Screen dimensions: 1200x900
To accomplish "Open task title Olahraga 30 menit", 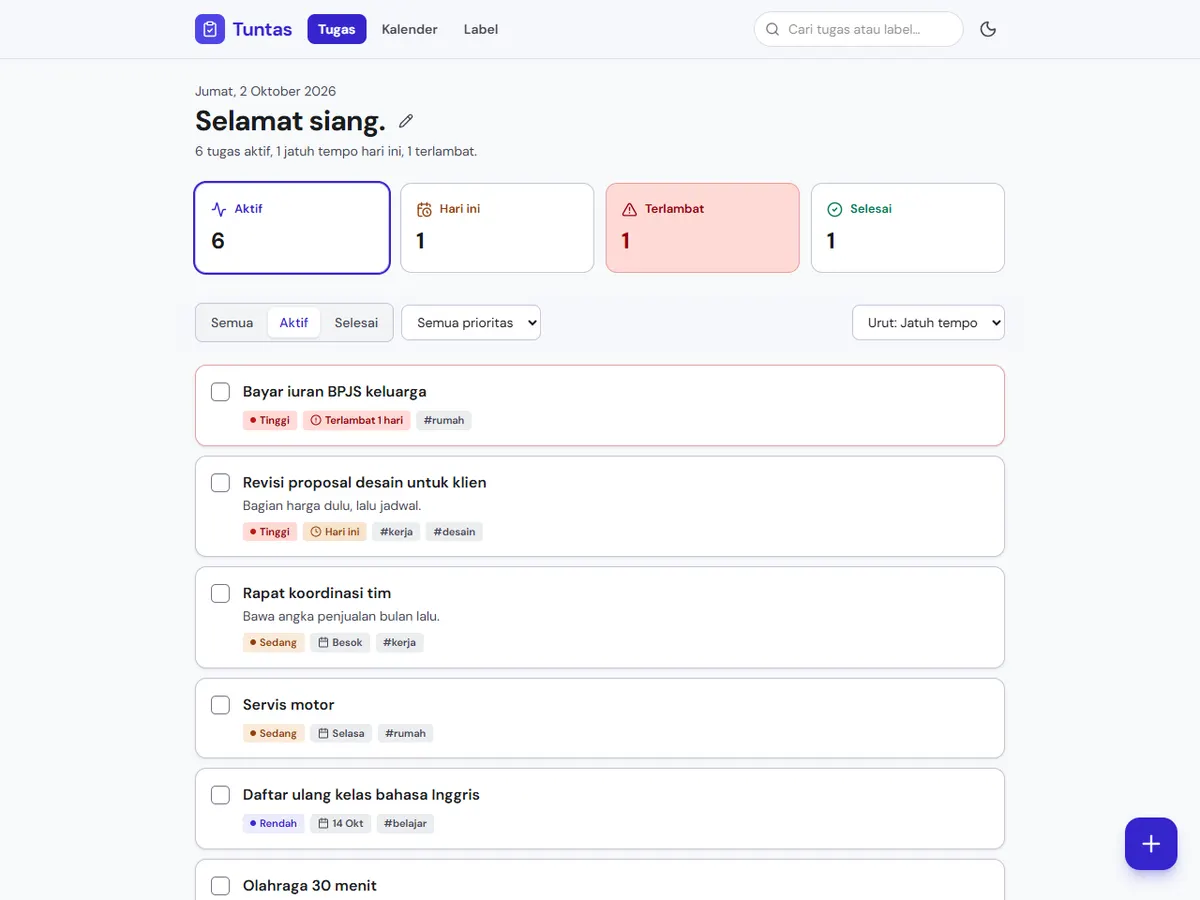I will click(x=310, y=885).
